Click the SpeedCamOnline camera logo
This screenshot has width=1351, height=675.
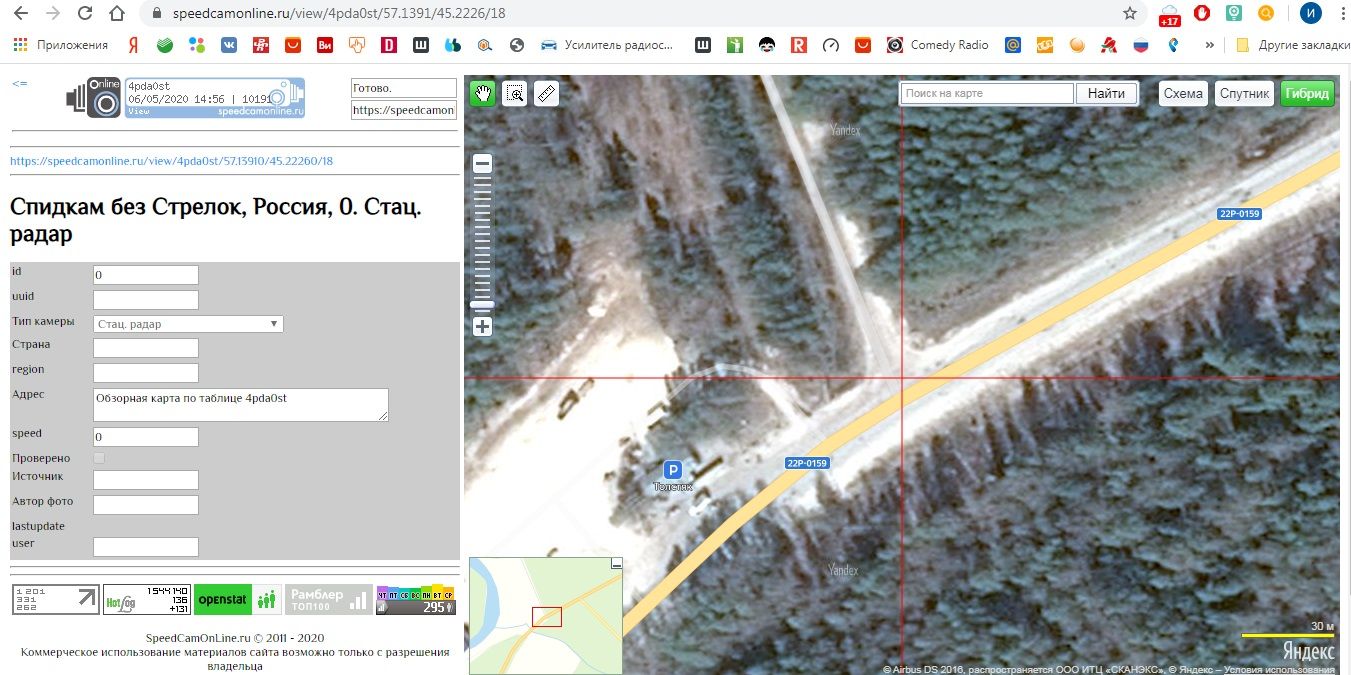tap(93, 98)
